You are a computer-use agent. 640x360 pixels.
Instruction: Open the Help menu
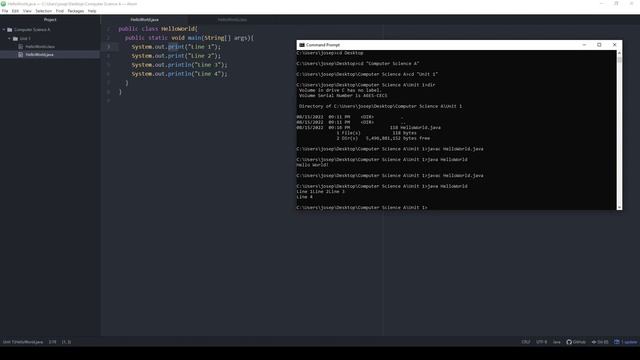tap(92, 11)
